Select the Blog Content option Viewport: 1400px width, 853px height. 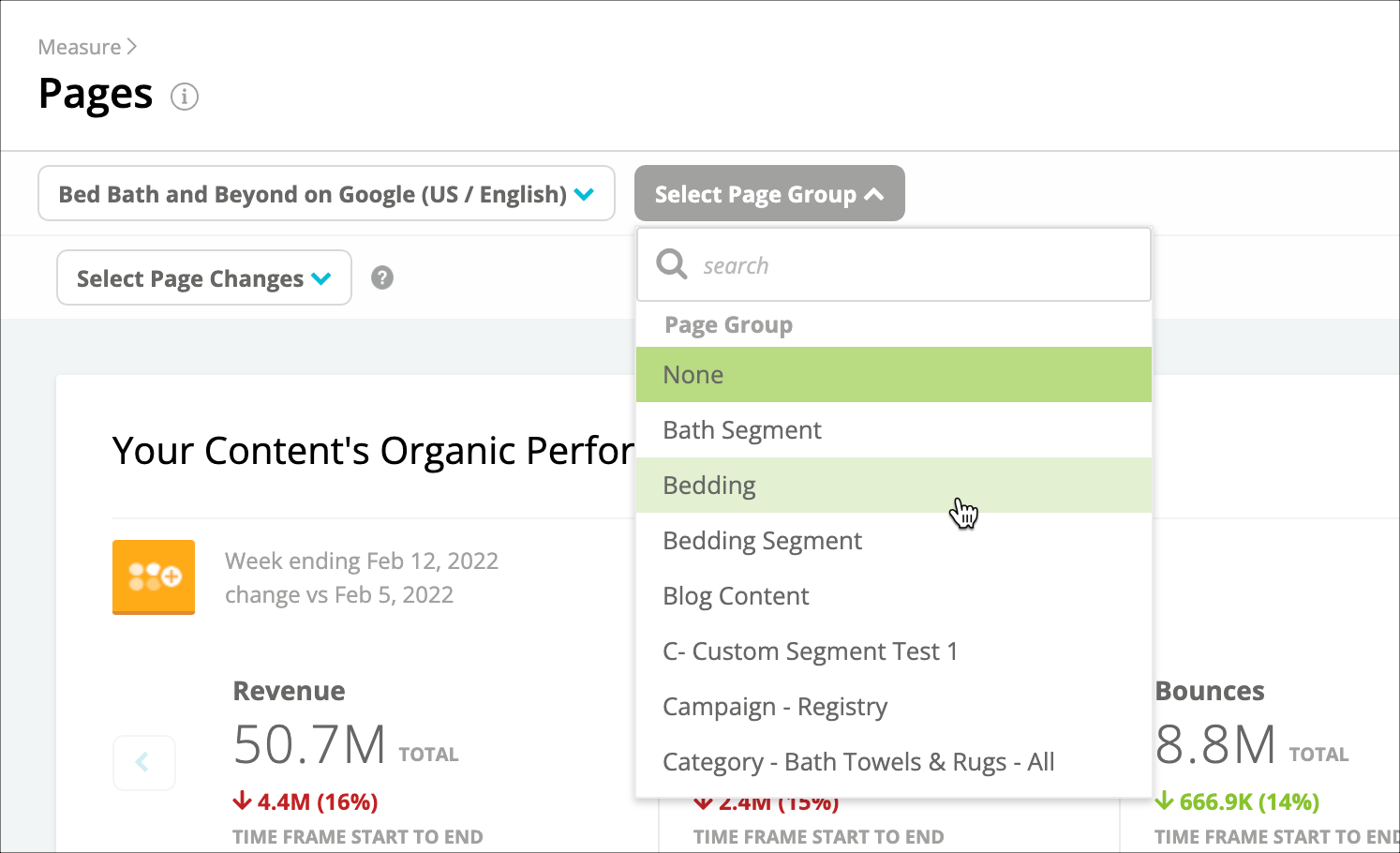[893, 596]
